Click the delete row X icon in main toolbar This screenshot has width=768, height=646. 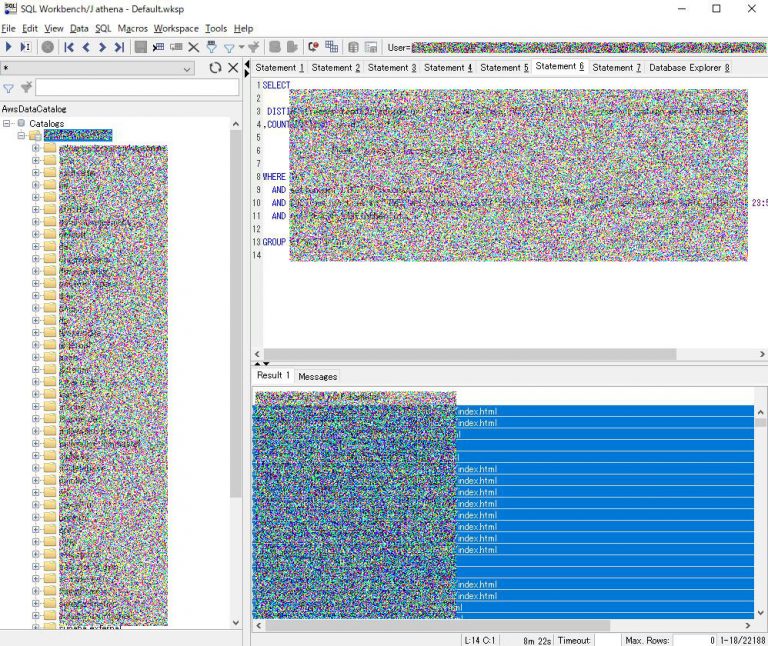(194, 47)
